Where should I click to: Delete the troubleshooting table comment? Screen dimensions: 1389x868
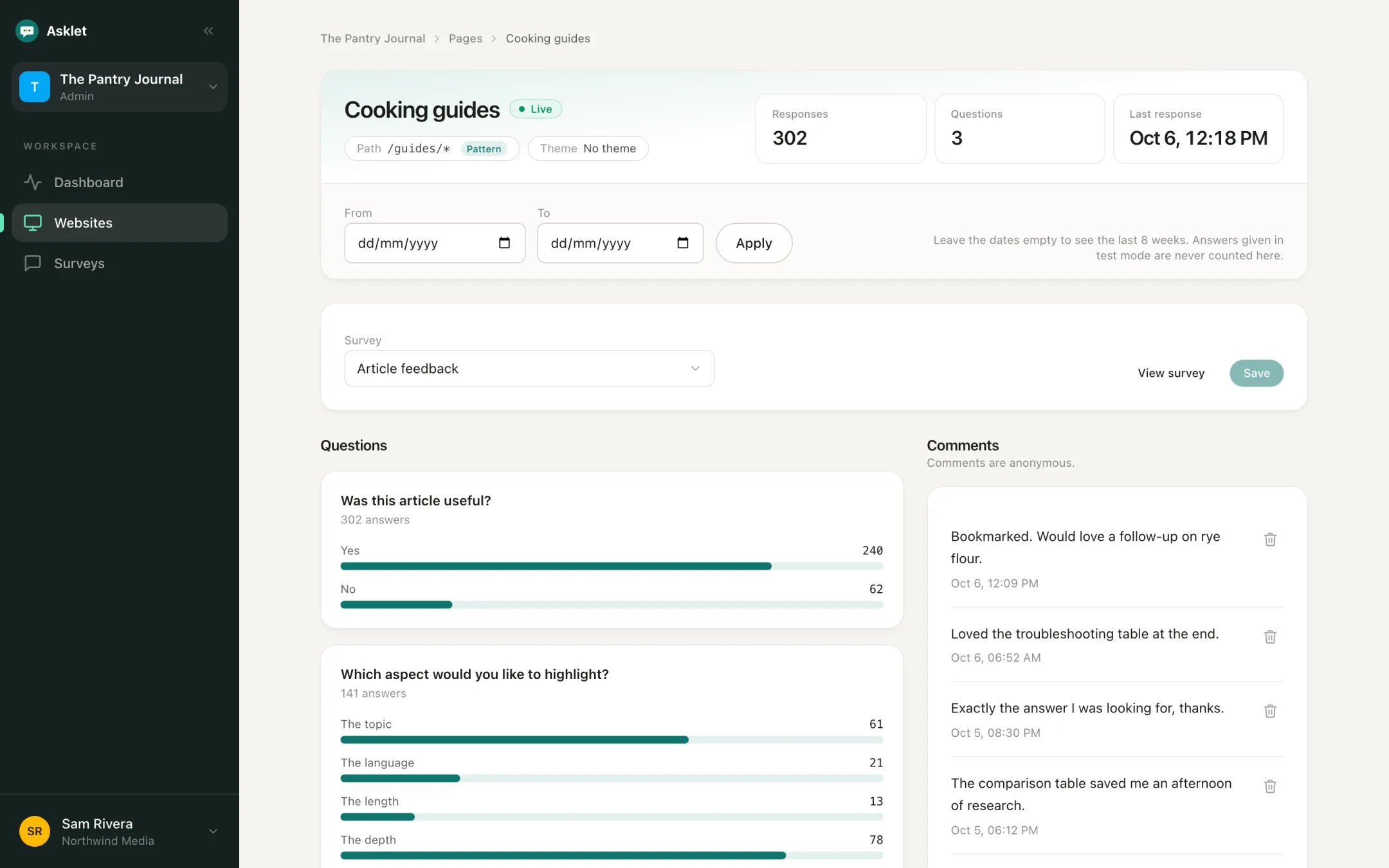[x=1270, y=637]
